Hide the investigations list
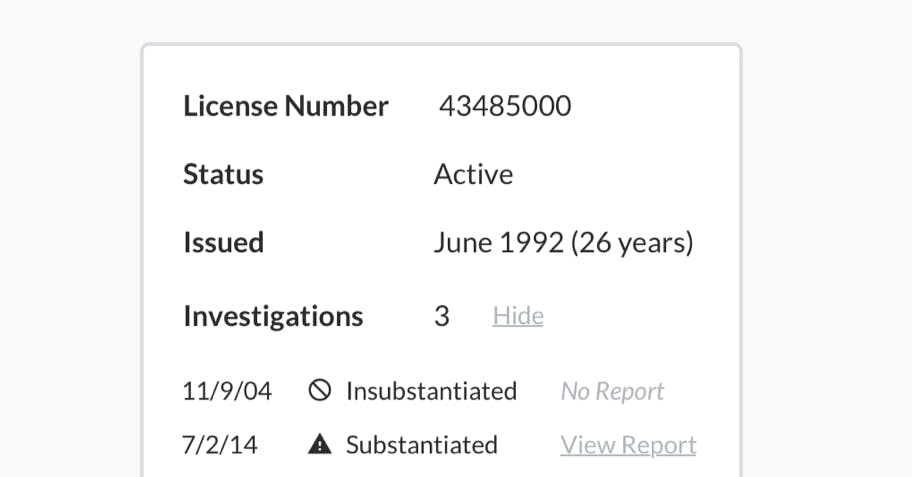Screen dimensions: 912x477 pos(517,316)
